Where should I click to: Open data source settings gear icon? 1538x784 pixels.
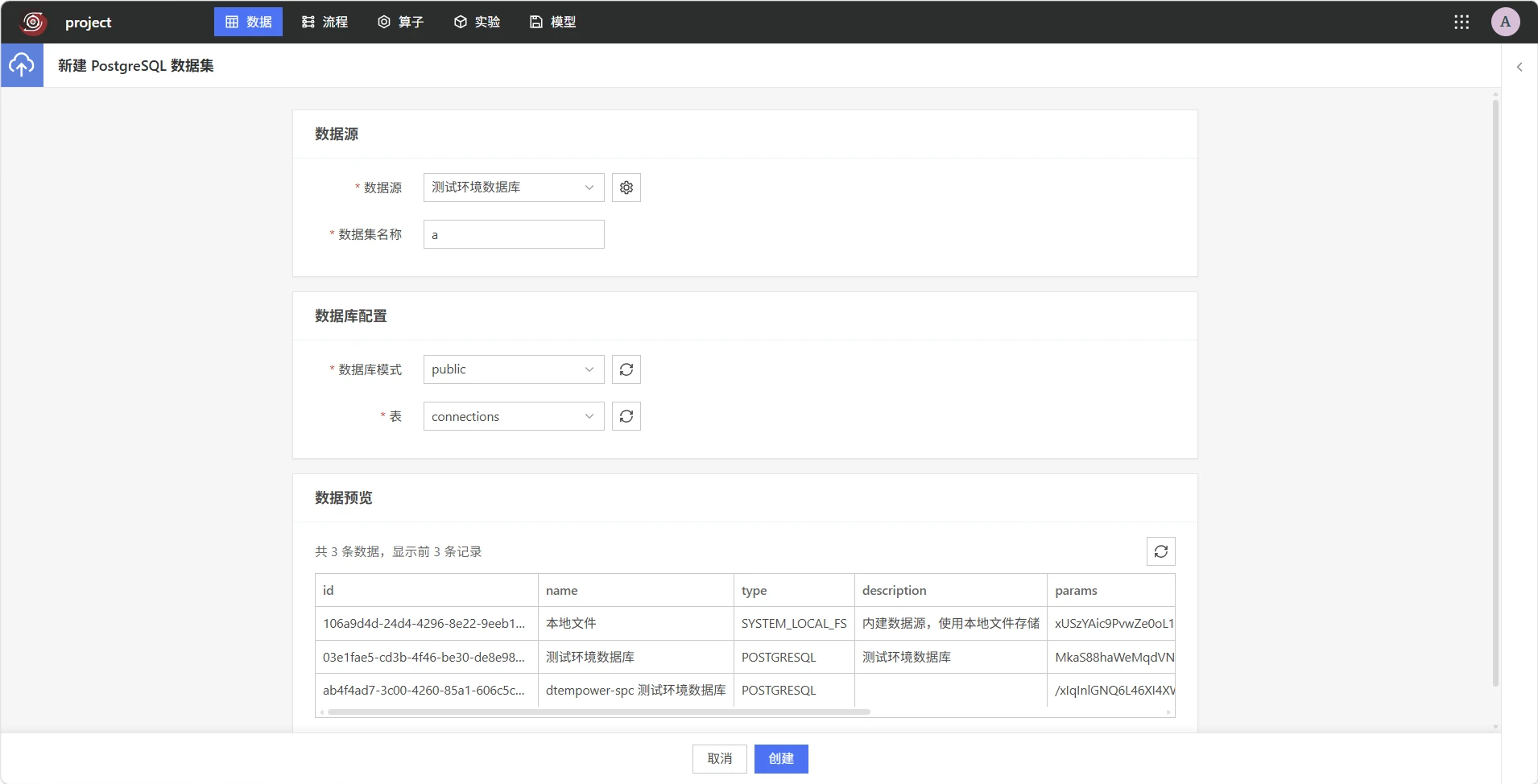pyautogui.click(x=626, y=188)
